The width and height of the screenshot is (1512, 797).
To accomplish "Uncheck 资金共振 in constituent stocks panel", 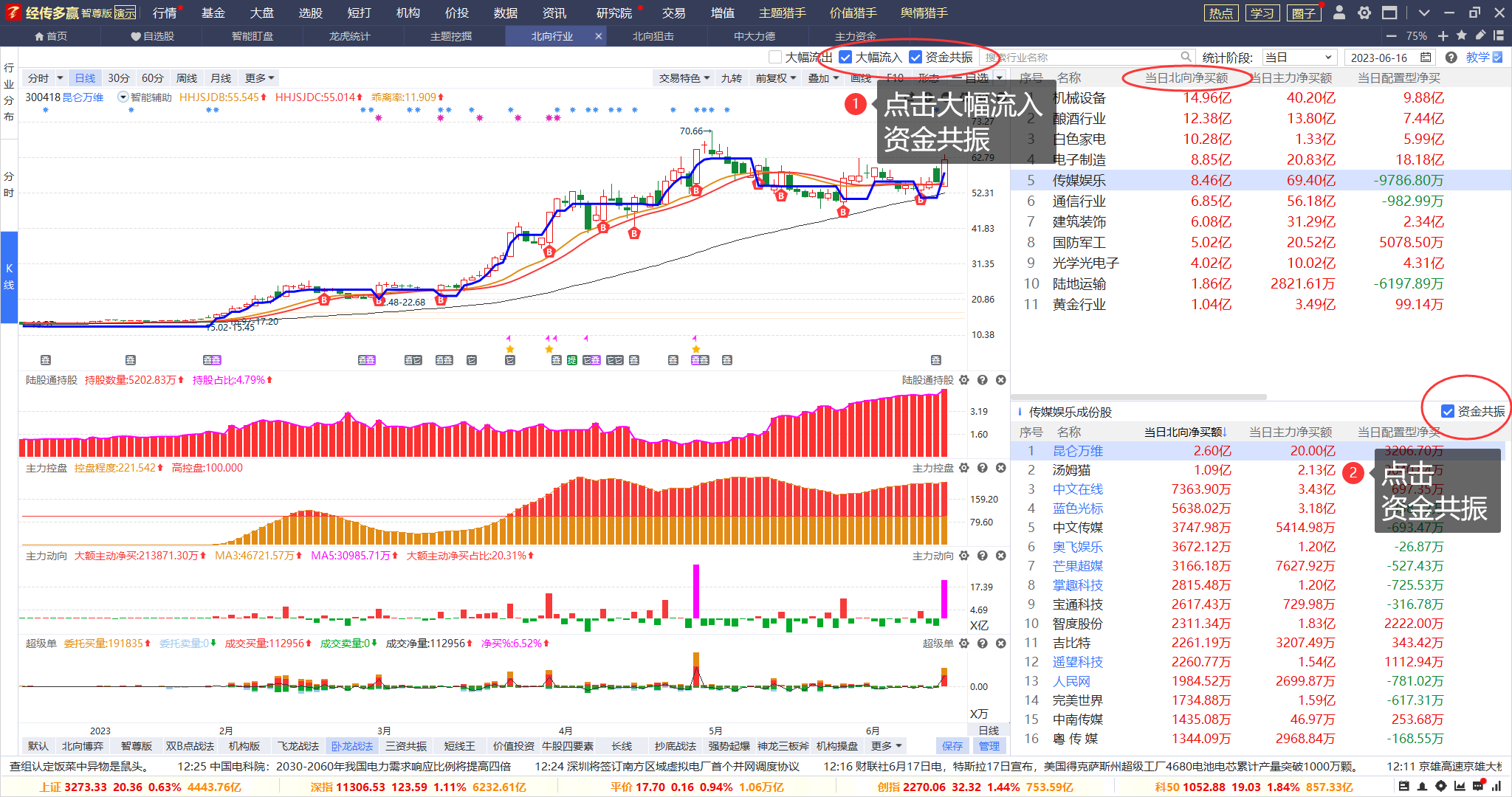I will pos(1447,412).
